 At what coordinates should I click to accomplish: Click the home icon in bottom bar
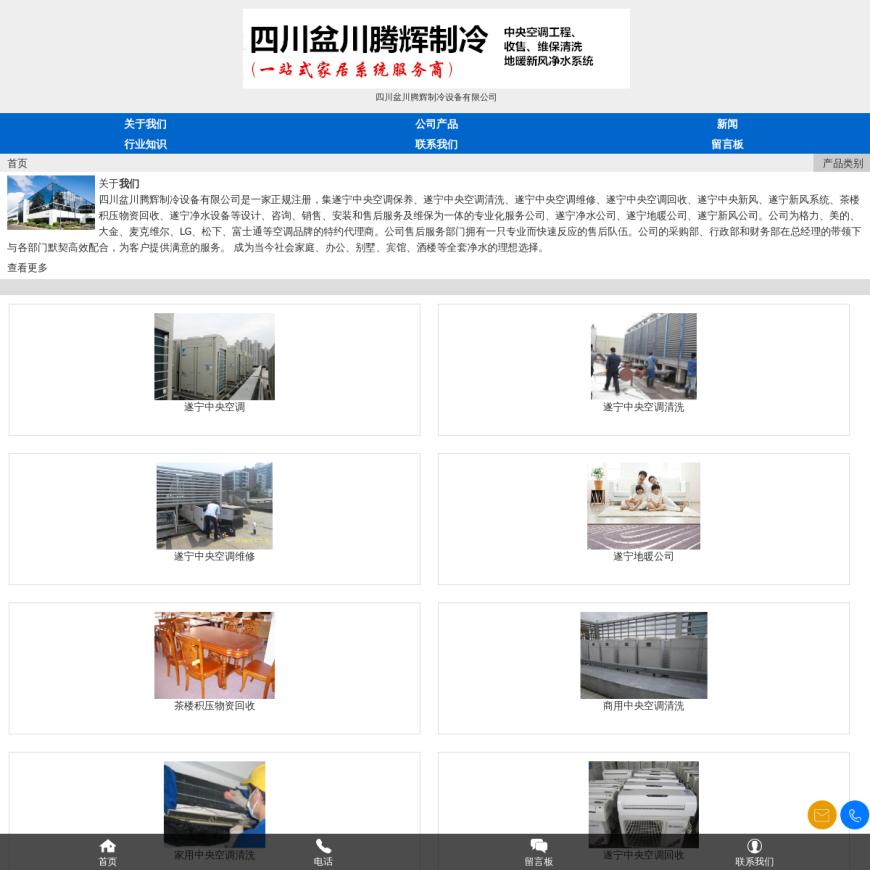click(108, 846)
